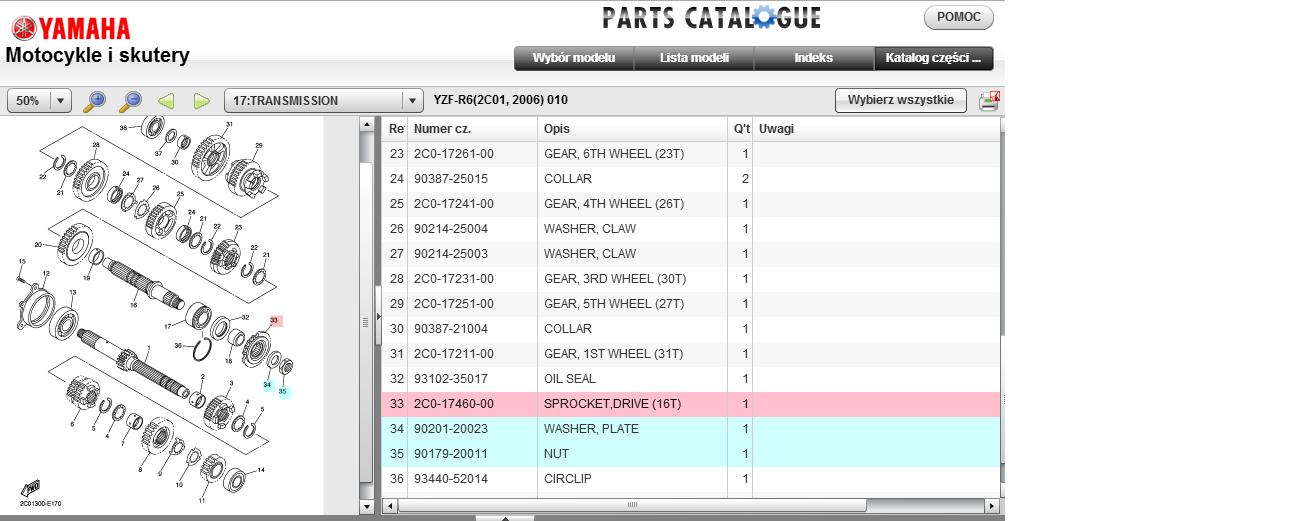This screenshot has width=1294, height=521.
Task: Go to next diagram with right arrow
Action: 201,101
